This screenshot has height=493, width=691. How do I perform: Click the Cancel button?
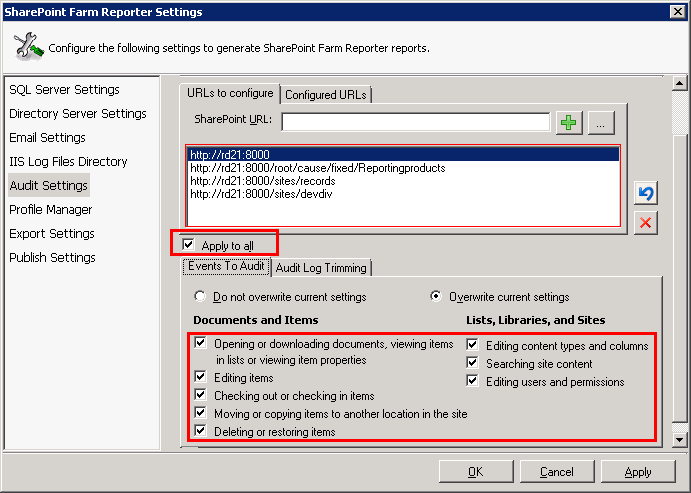(x=557, y=471)
